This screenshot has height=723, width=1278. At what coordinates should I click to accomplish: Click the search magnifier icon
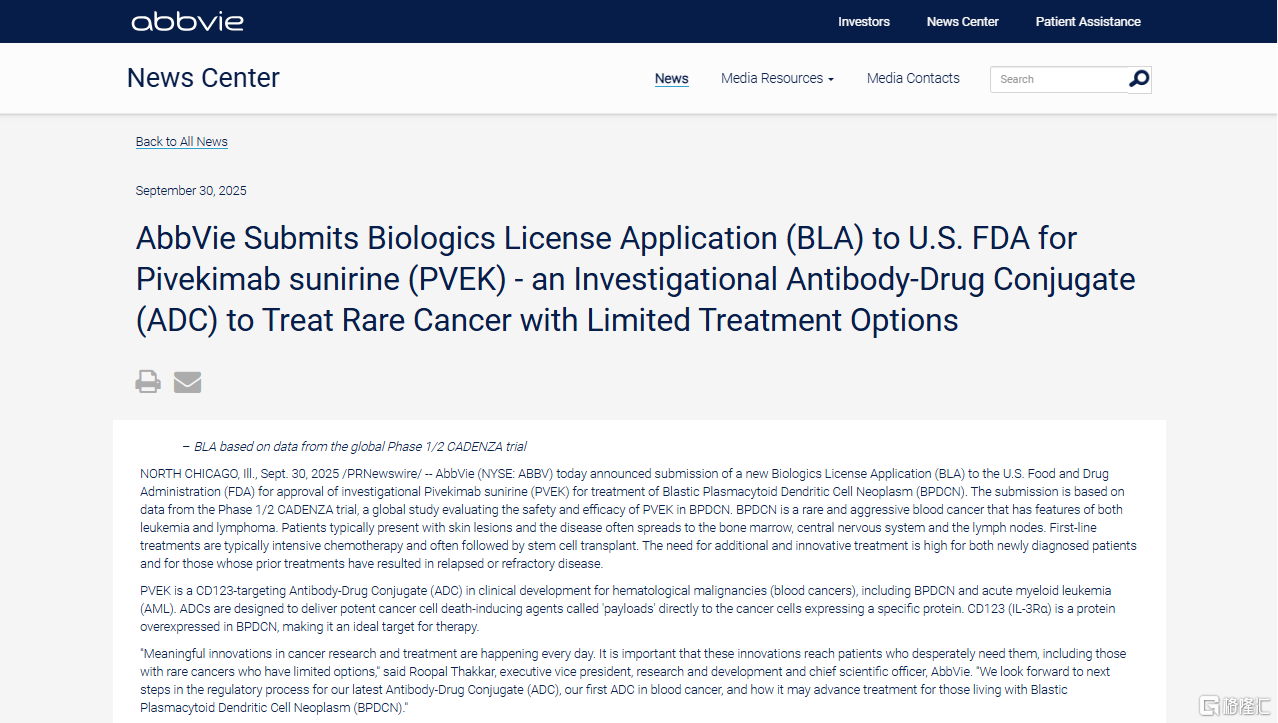(1139, 79)
